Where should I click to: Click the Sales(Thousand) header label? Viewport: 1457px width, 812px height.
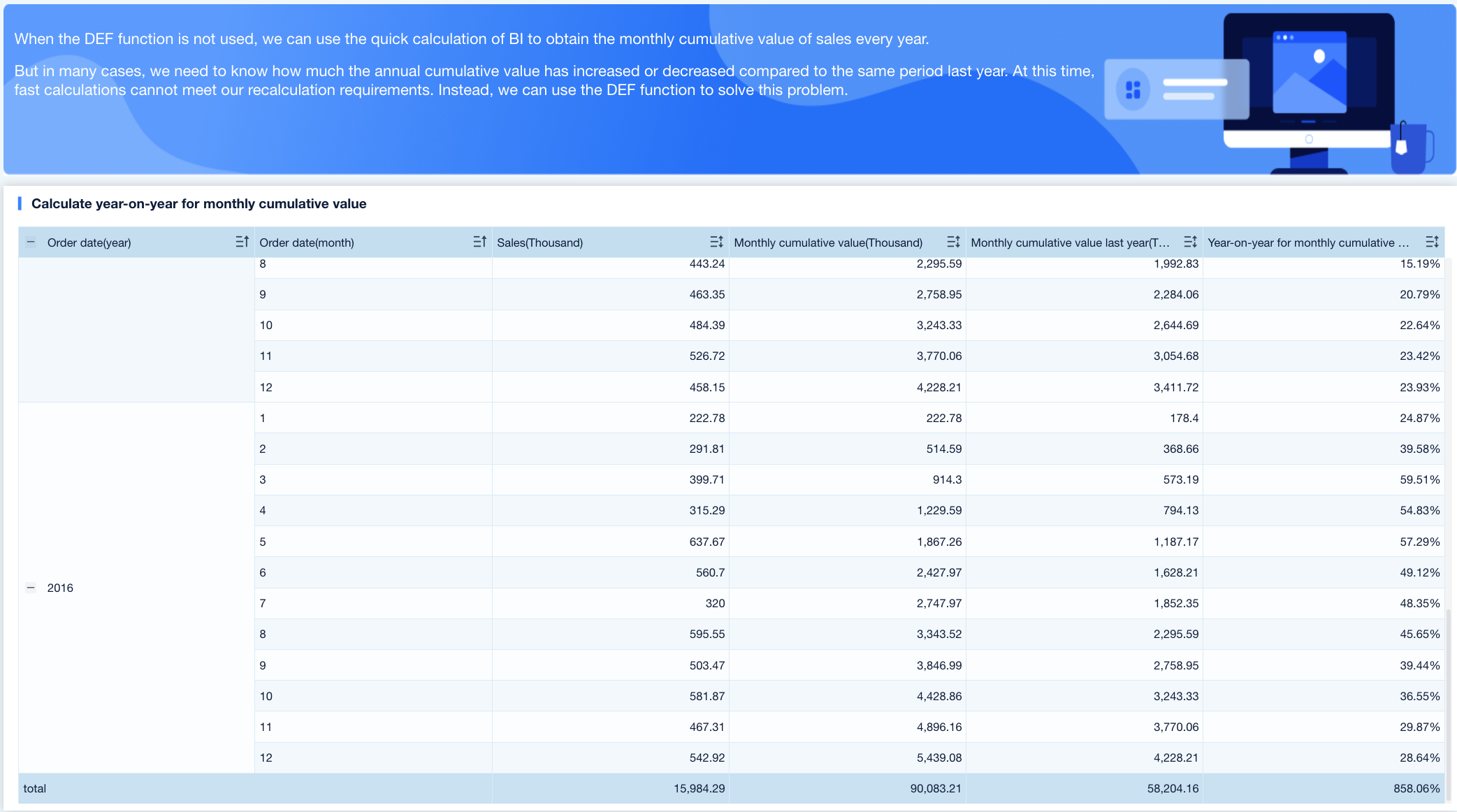(539, 242)
